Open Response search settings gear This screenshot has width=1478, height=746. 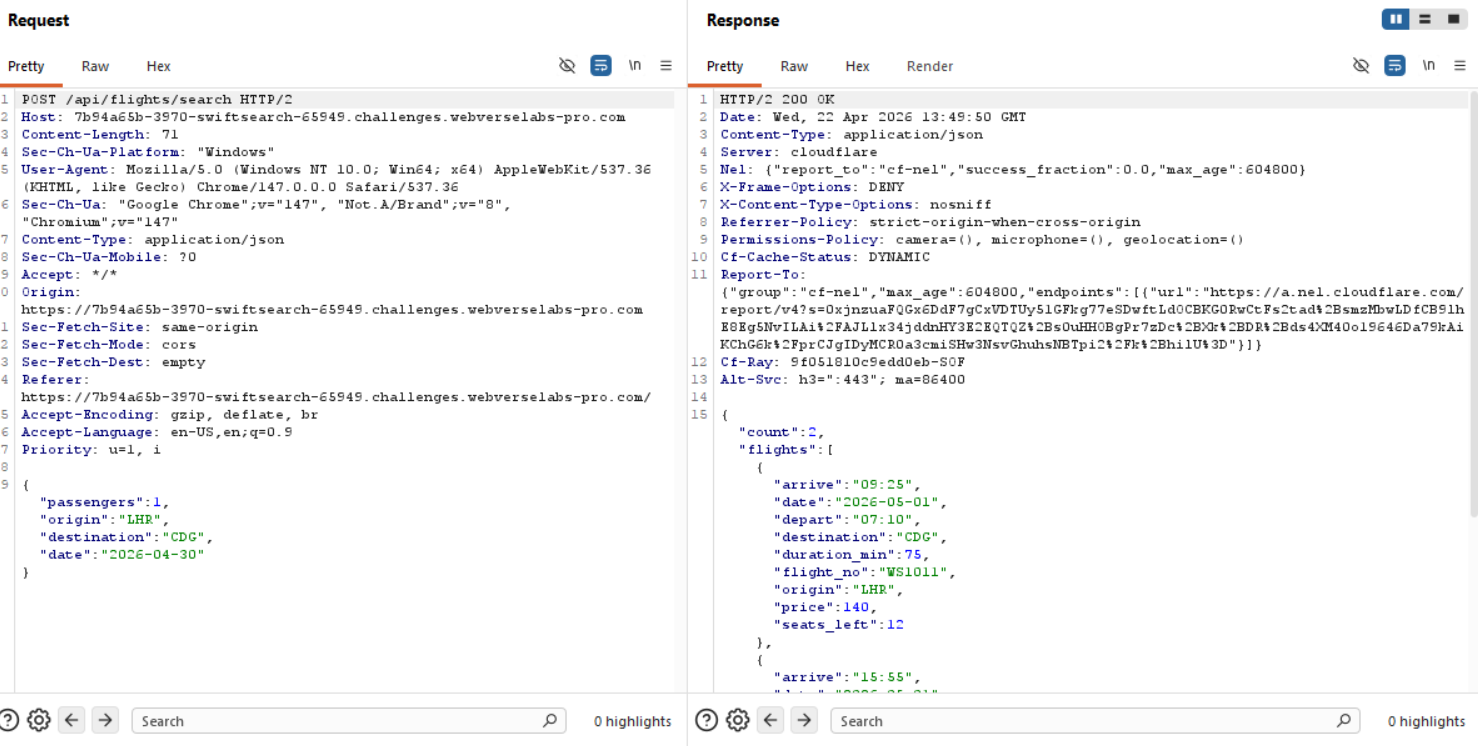(x=738, y=720)
